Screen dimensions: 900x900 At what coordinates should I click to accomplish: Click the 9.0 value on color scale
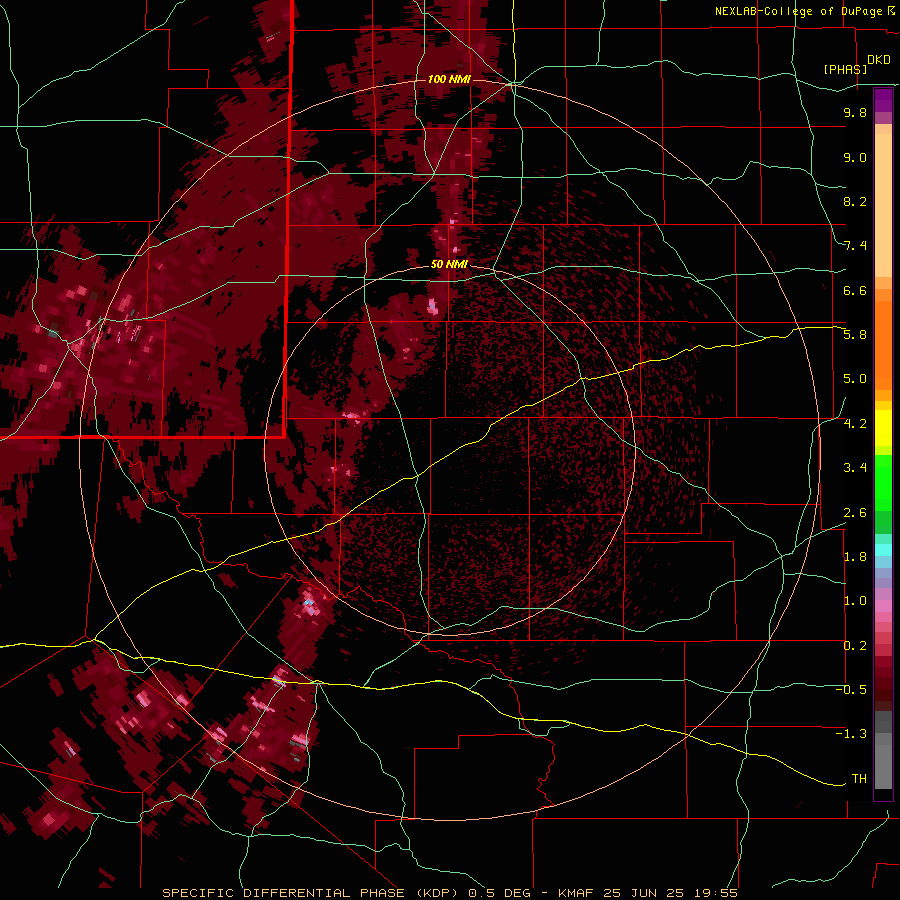855,157
